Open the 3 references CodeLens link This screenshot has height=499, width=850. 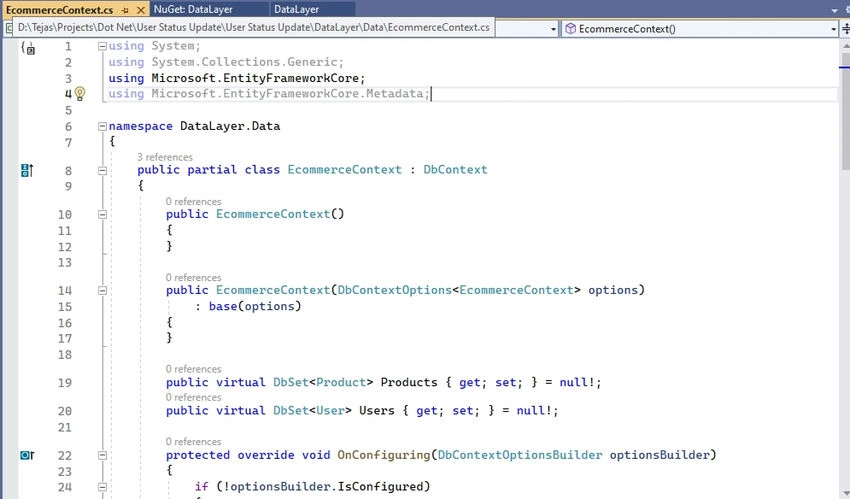point(165,157)
